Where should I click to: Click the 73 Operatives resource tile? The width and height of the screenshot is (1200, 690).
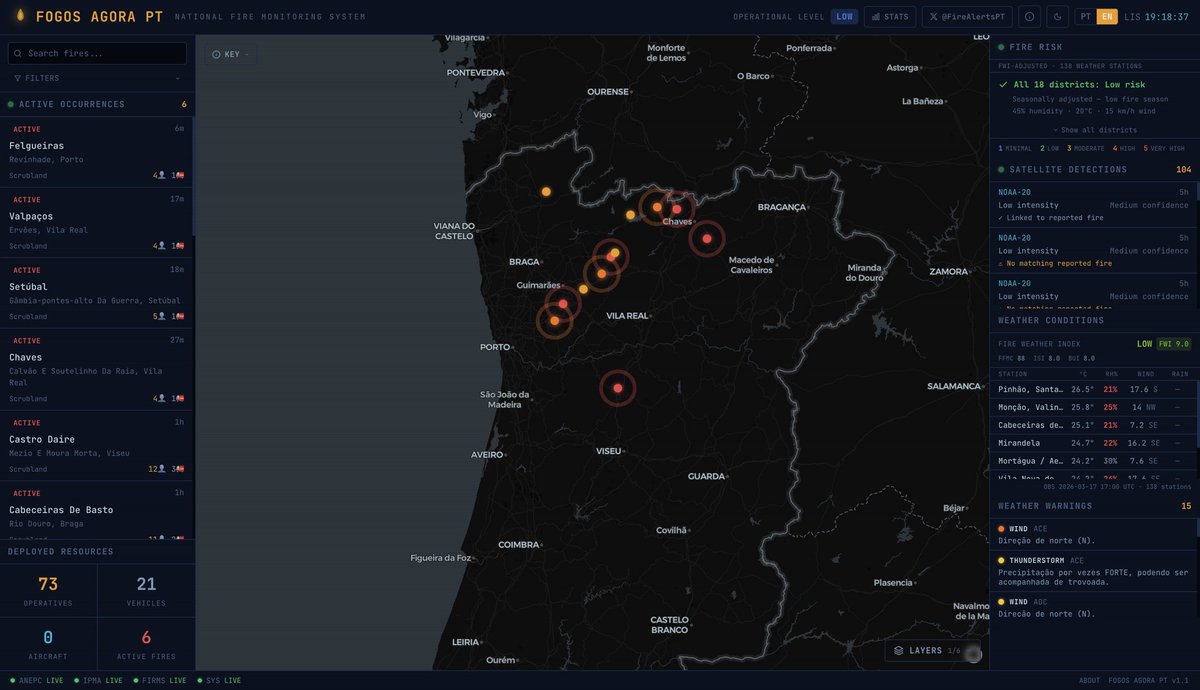tap(48, 590)
